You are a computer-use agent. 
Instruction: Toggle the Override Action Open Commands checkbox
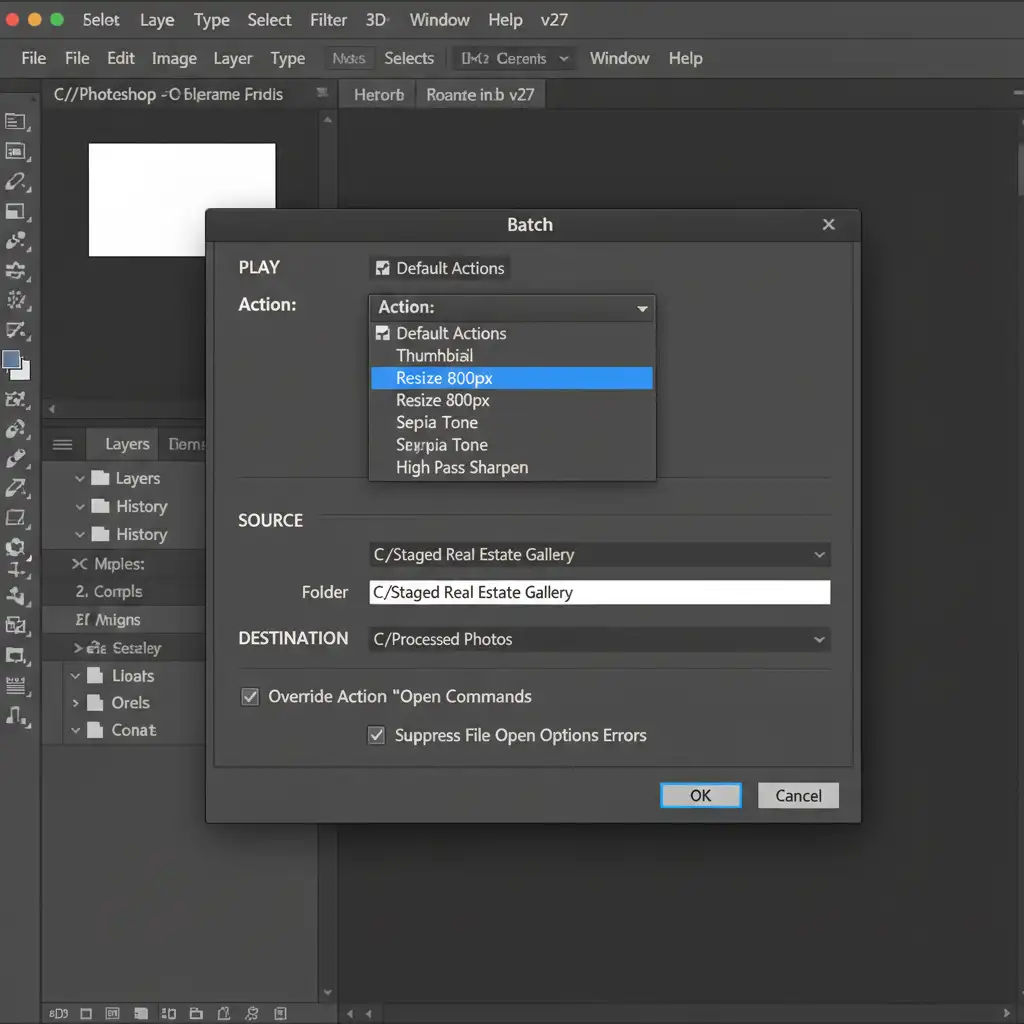click(x=250, y=697)
